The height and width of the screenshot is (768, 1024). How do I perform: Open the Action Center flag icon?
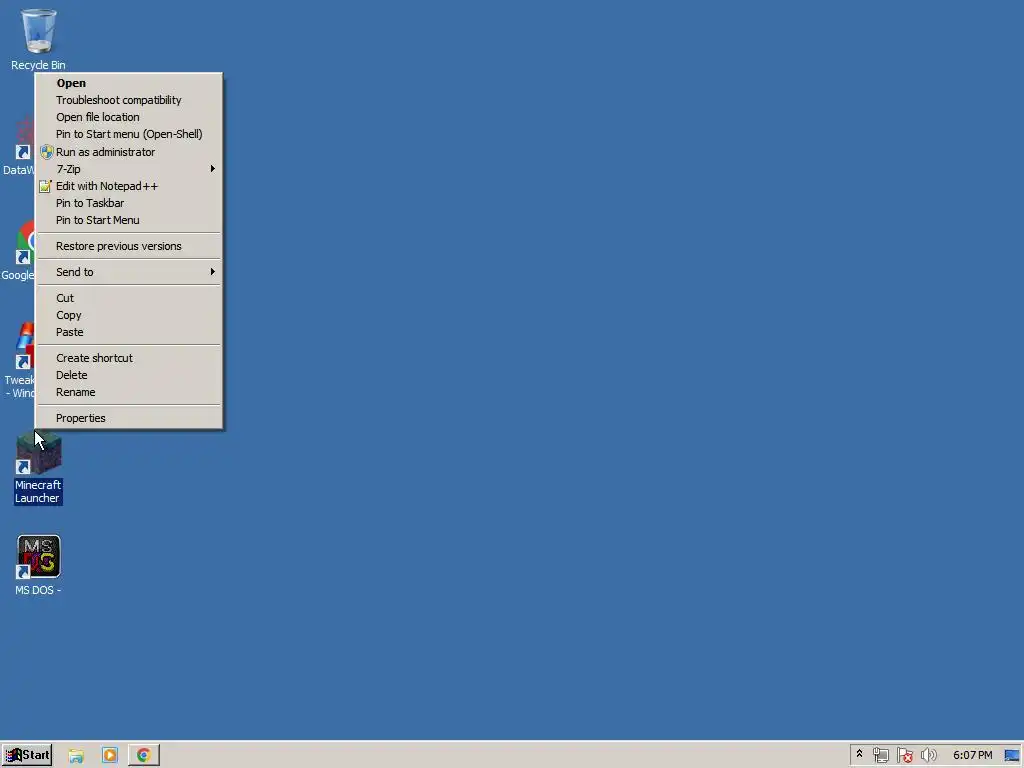[905, 756]
